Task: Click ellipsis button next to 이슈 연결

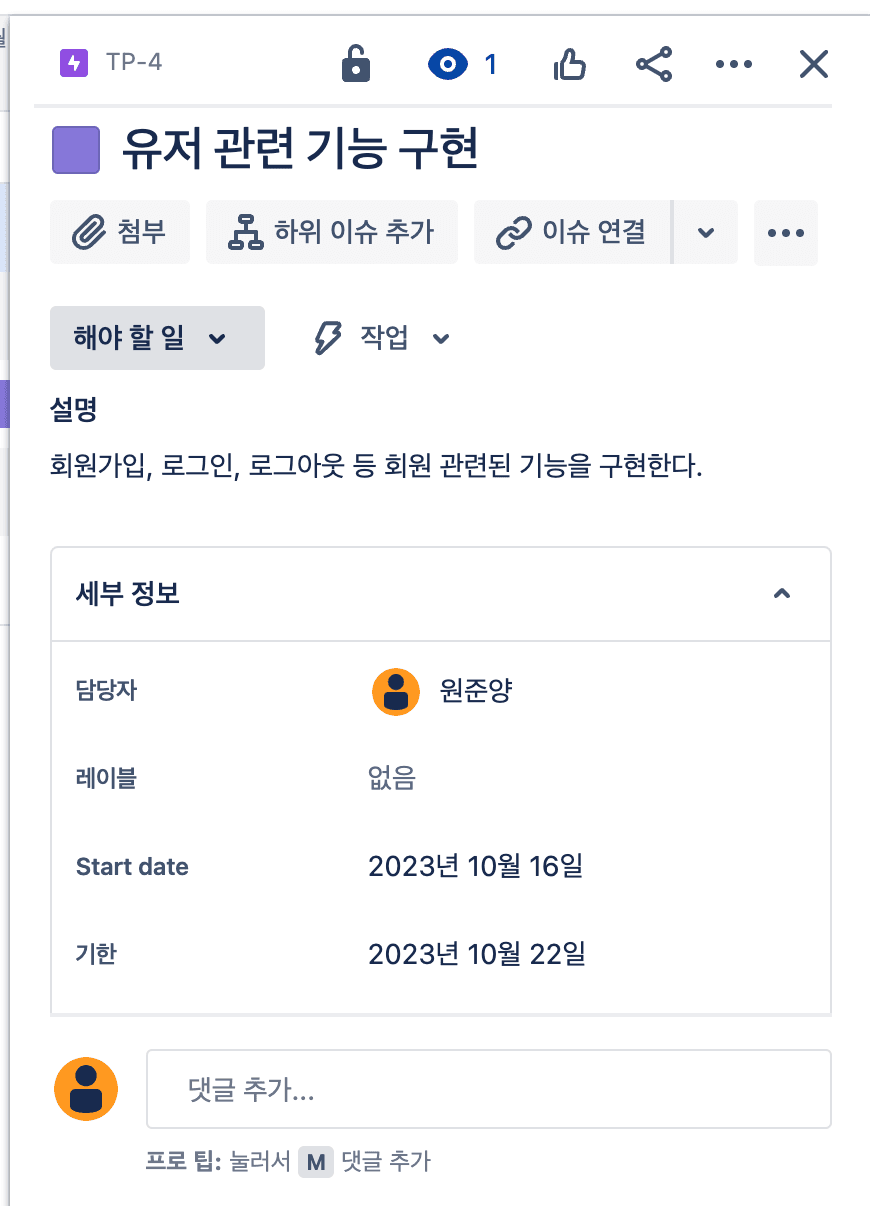Action: tap(786, 232)
